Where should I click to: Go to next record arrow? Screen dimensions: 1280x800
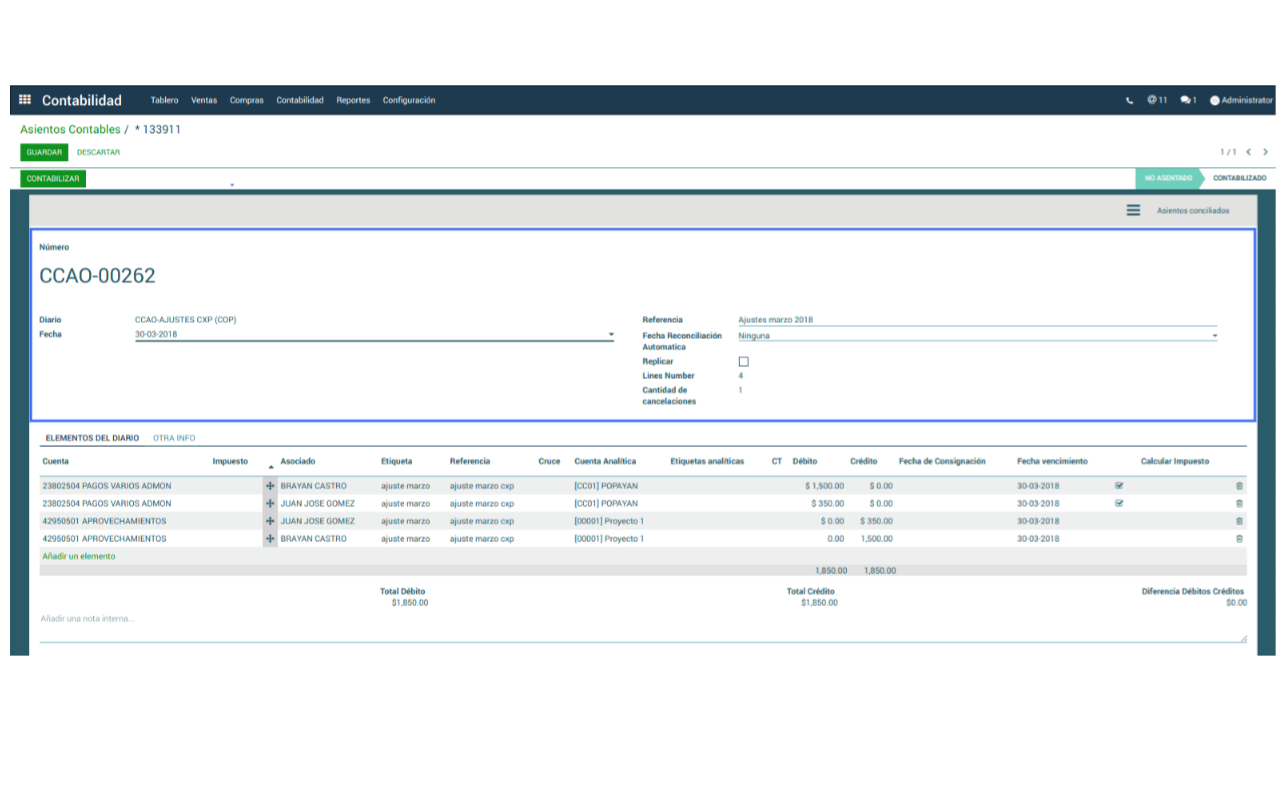(x=1265, y=152)
